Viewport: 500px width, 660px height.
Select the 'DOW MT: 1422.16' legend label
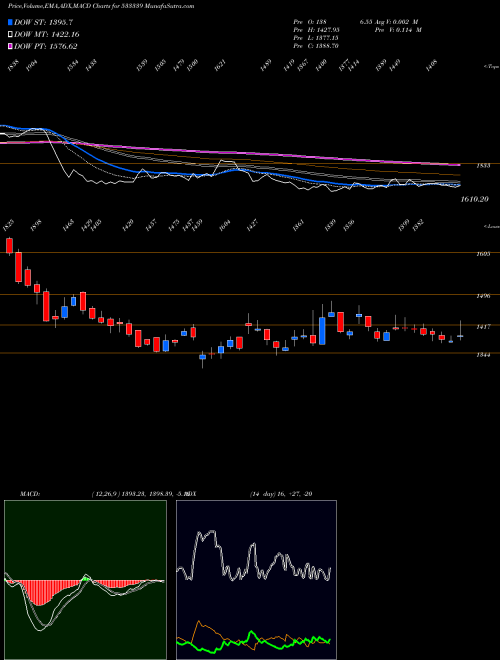47,35
